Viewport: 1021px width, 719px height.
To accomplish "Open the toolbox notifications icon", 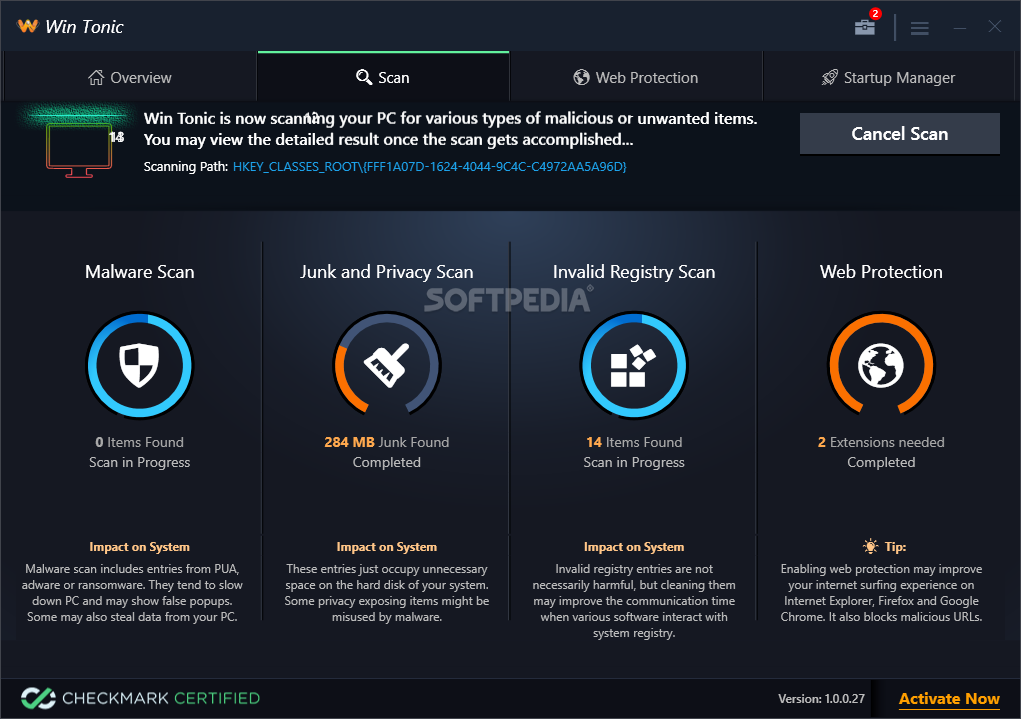I will [864, 27].
